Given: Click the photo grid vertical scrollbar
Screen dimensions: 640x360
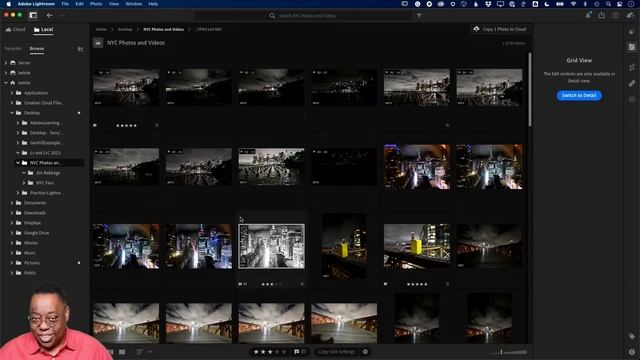Looking at the screenshot, I should point(530,89).
